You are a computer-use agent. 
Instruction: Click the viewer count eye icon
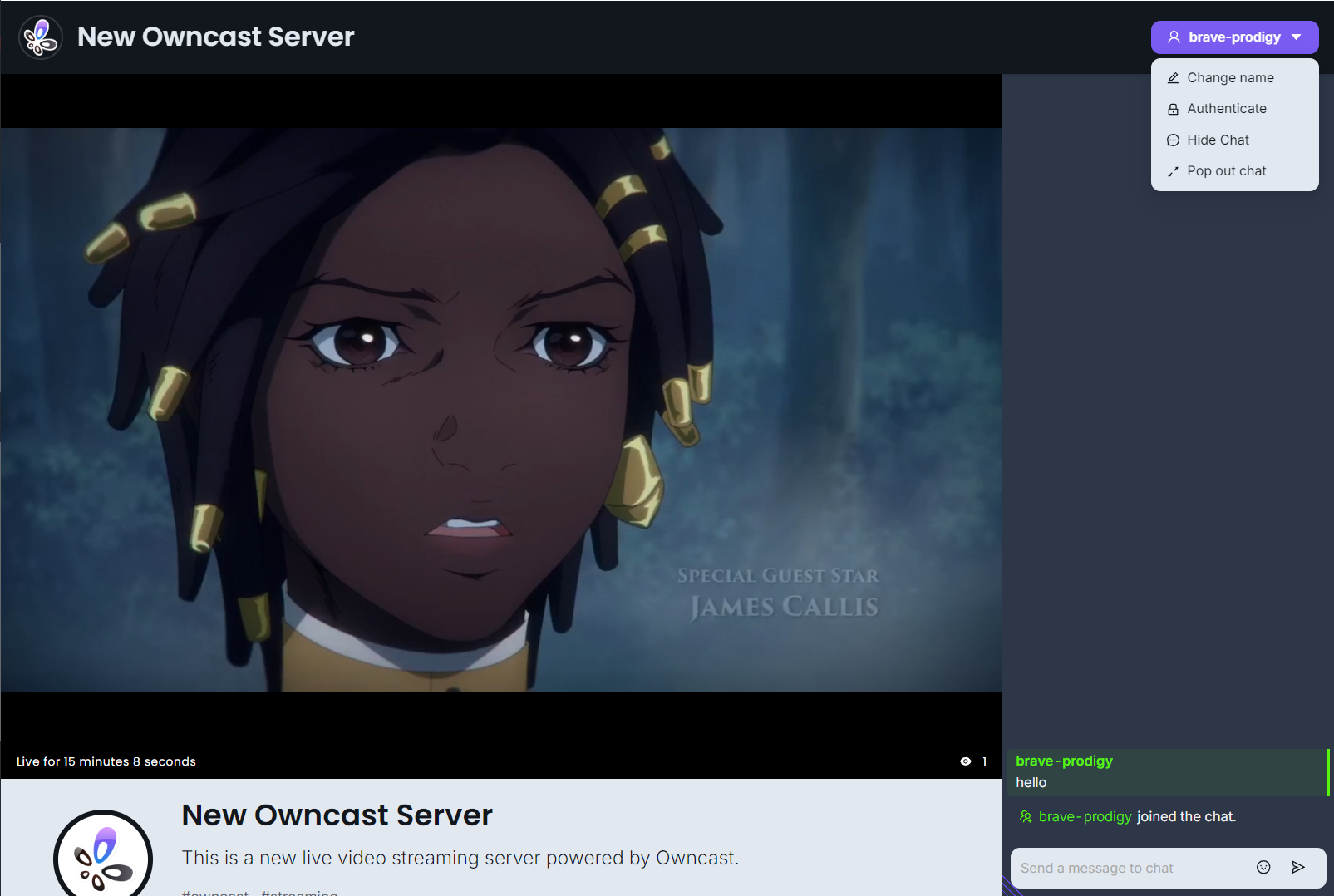pyautogui.click(x=966, y=761)
